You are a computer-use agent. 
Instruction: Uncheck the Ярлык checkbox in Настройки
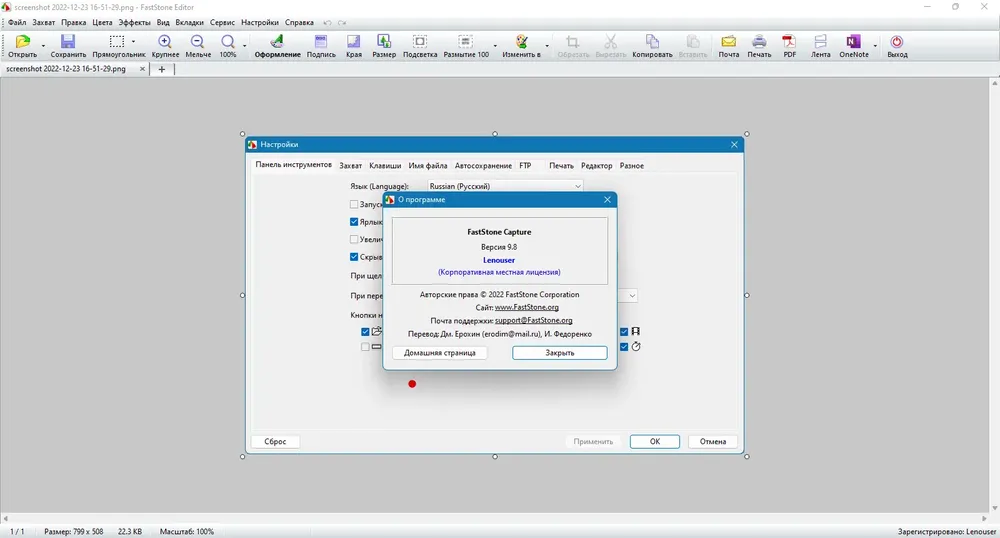[354, 222]
